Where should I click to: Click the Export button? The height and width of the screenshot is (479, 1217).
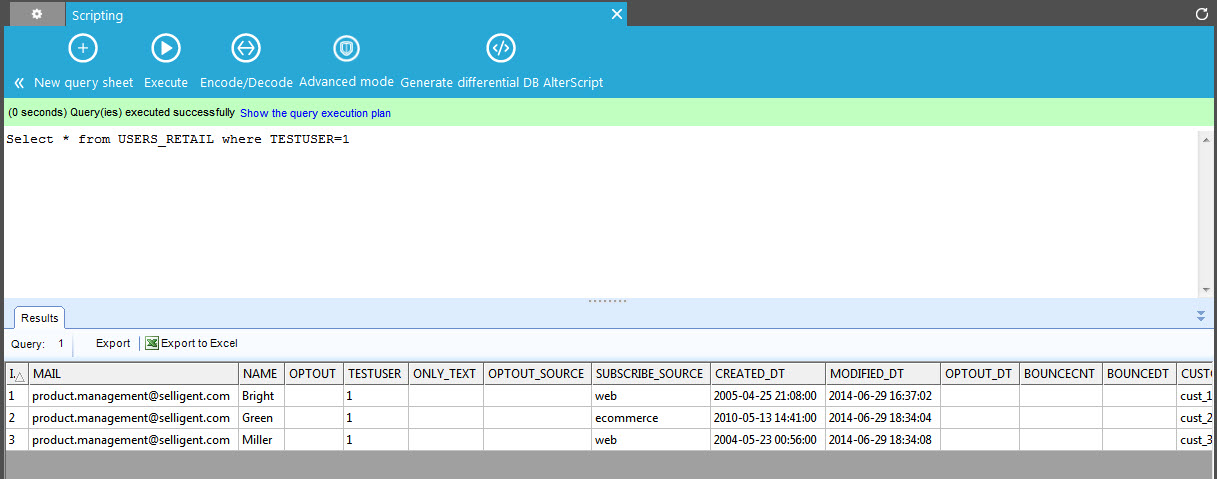[113, 343]
